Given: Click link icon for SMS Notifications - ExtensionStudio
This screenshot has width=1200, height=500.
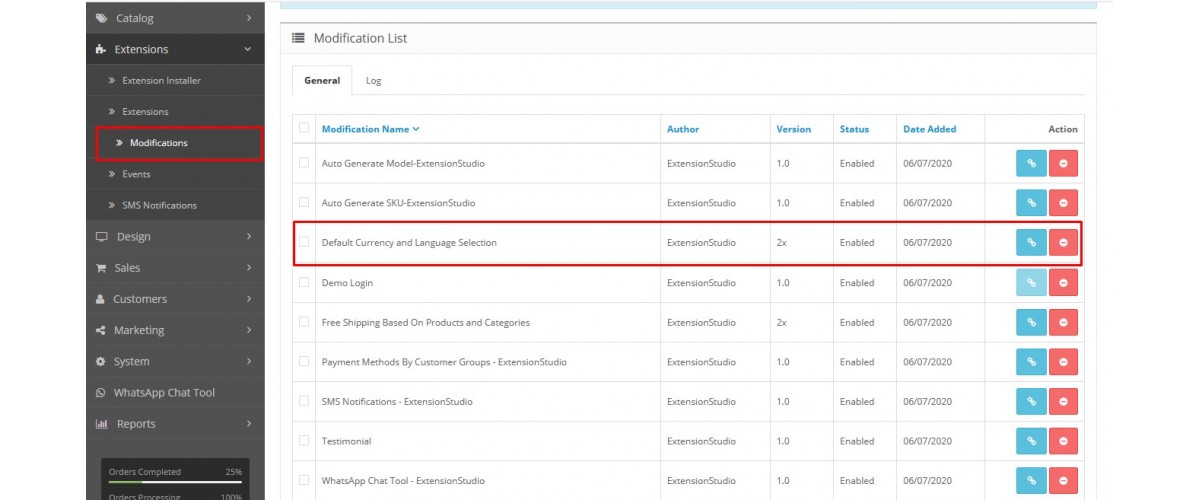Looking at the screenshot, I should 1031,401.
